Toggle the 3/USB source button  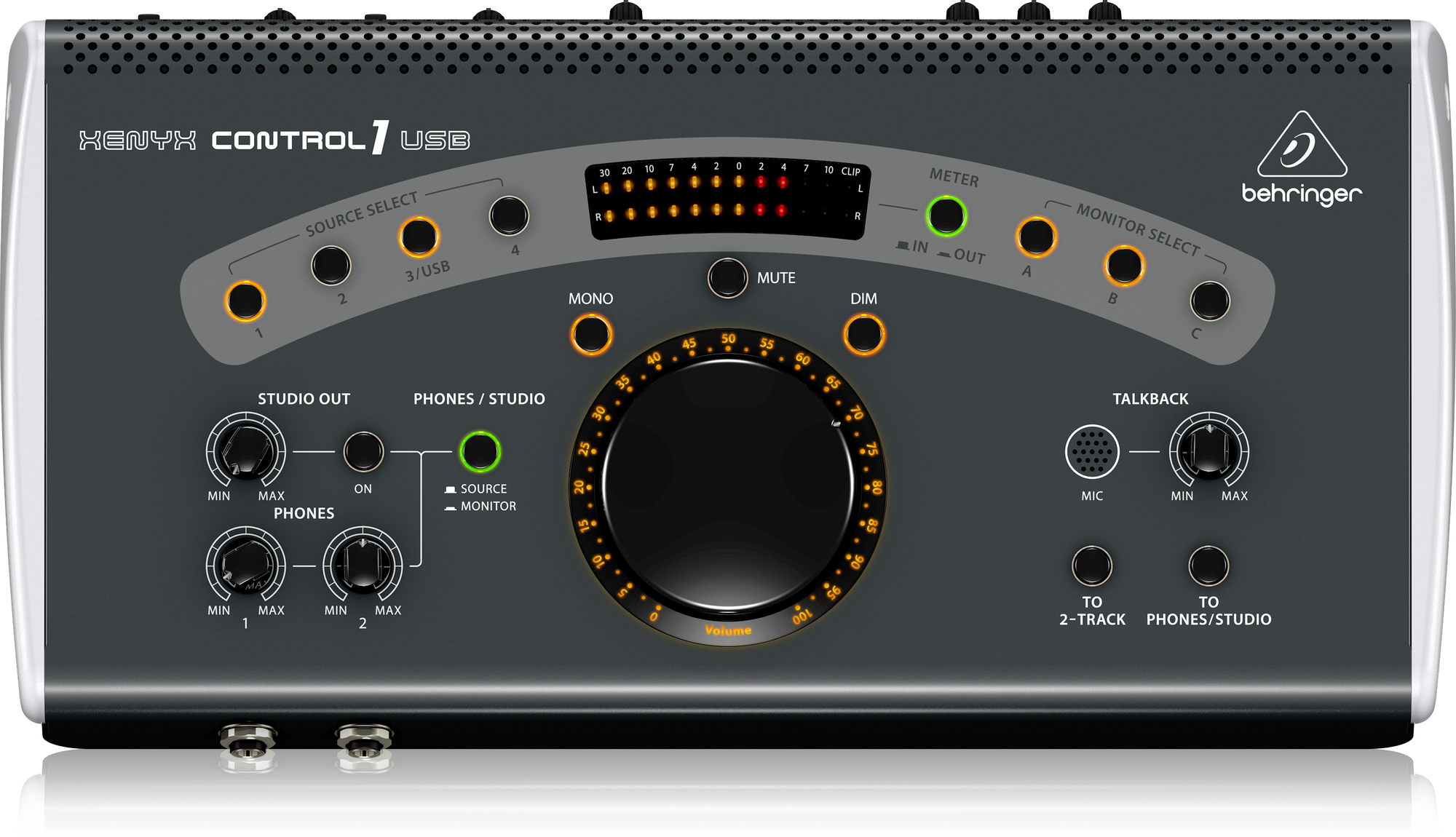tap(419, 237)
